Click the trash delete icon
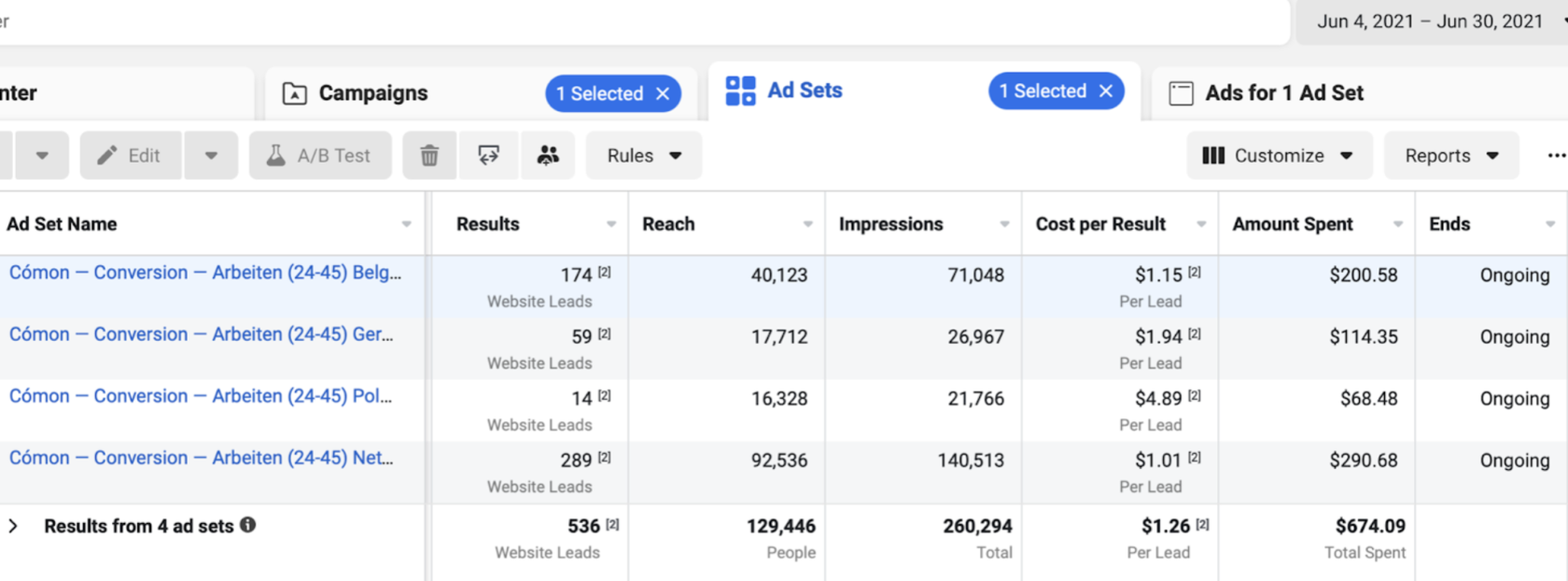This screenshot has width=1568, height=581. (x=429, y=155)
